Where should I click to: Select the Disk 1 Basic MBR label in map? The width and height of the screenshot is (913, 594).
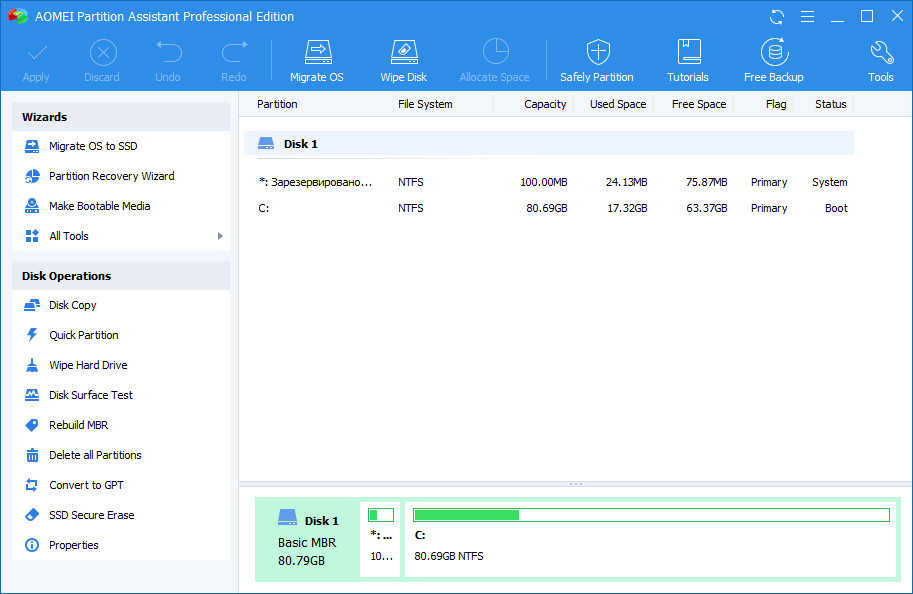coord(307,540)
